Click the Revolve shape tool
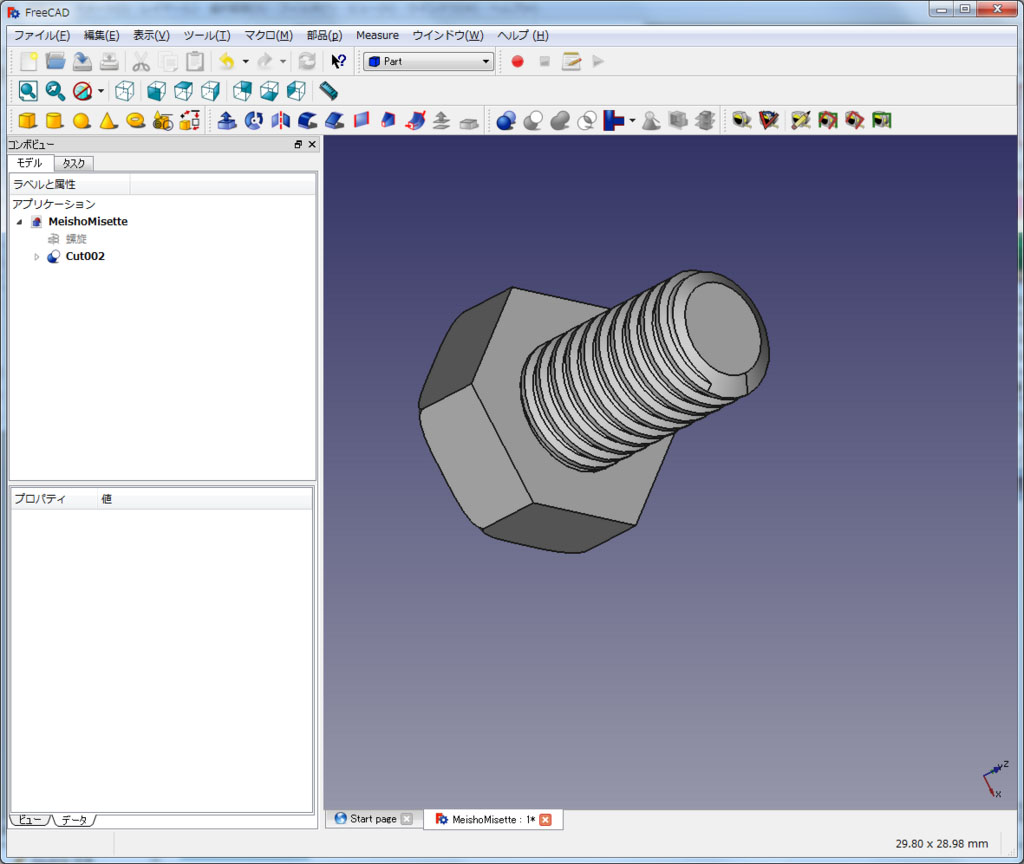The width and height of the screenshot is (1024, 864). [253, 120]
